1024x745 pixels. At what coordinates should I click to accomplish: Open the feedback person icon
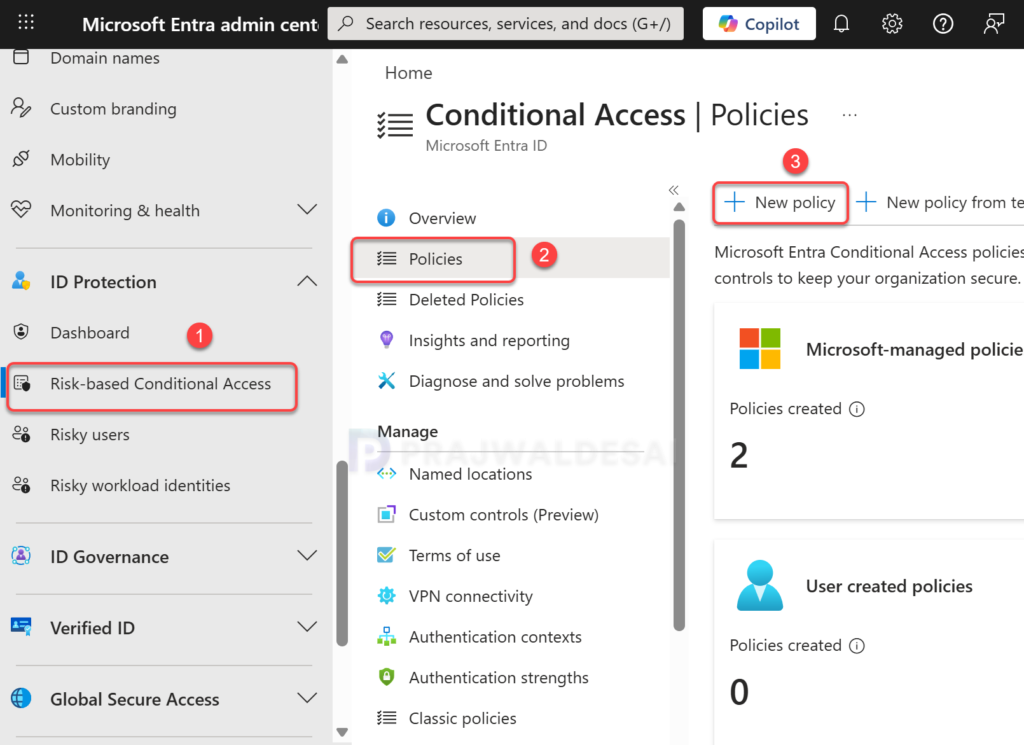993,24
